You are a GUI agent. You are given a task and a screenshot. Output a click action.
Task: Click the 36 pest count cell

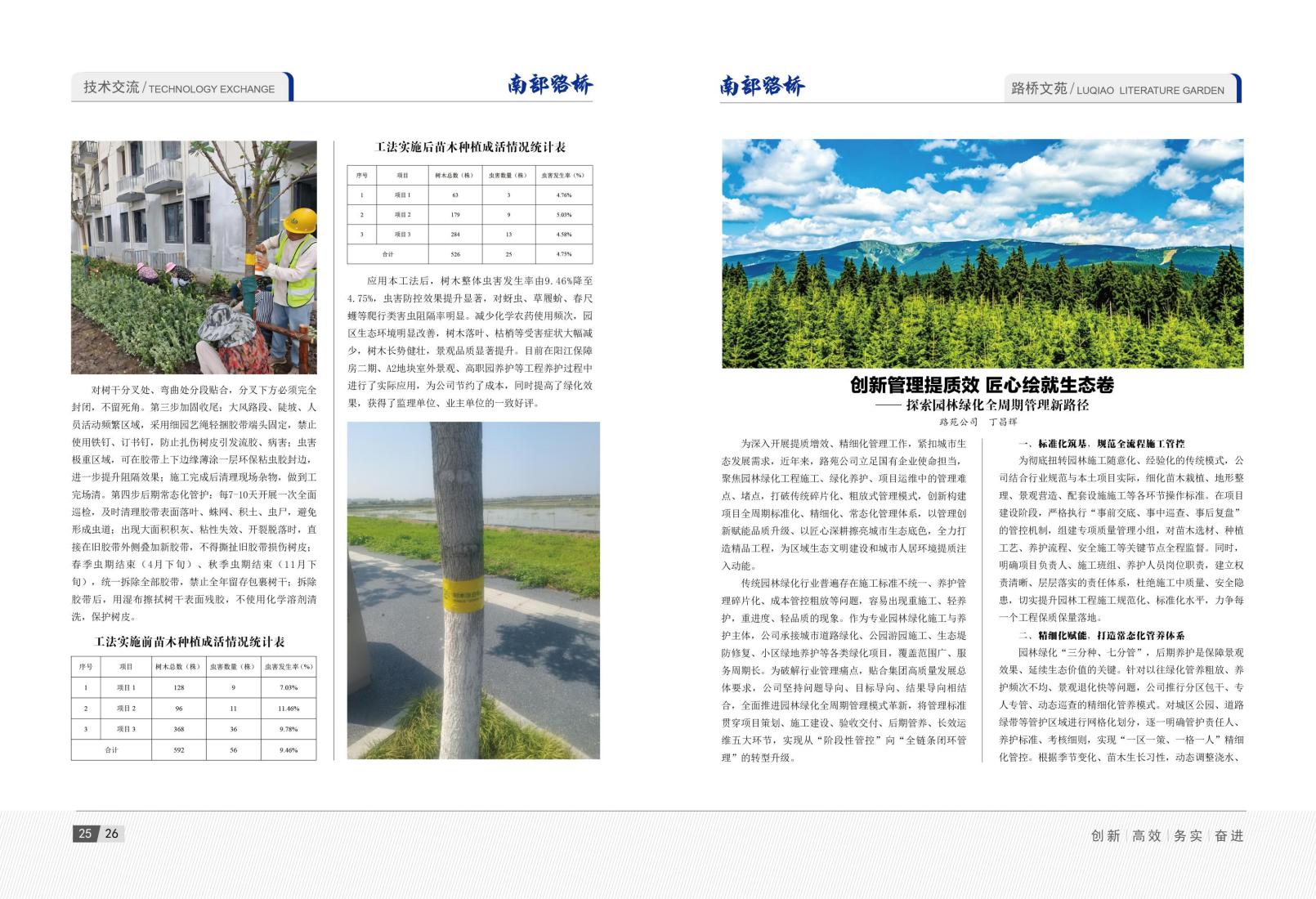coord(233,729)
